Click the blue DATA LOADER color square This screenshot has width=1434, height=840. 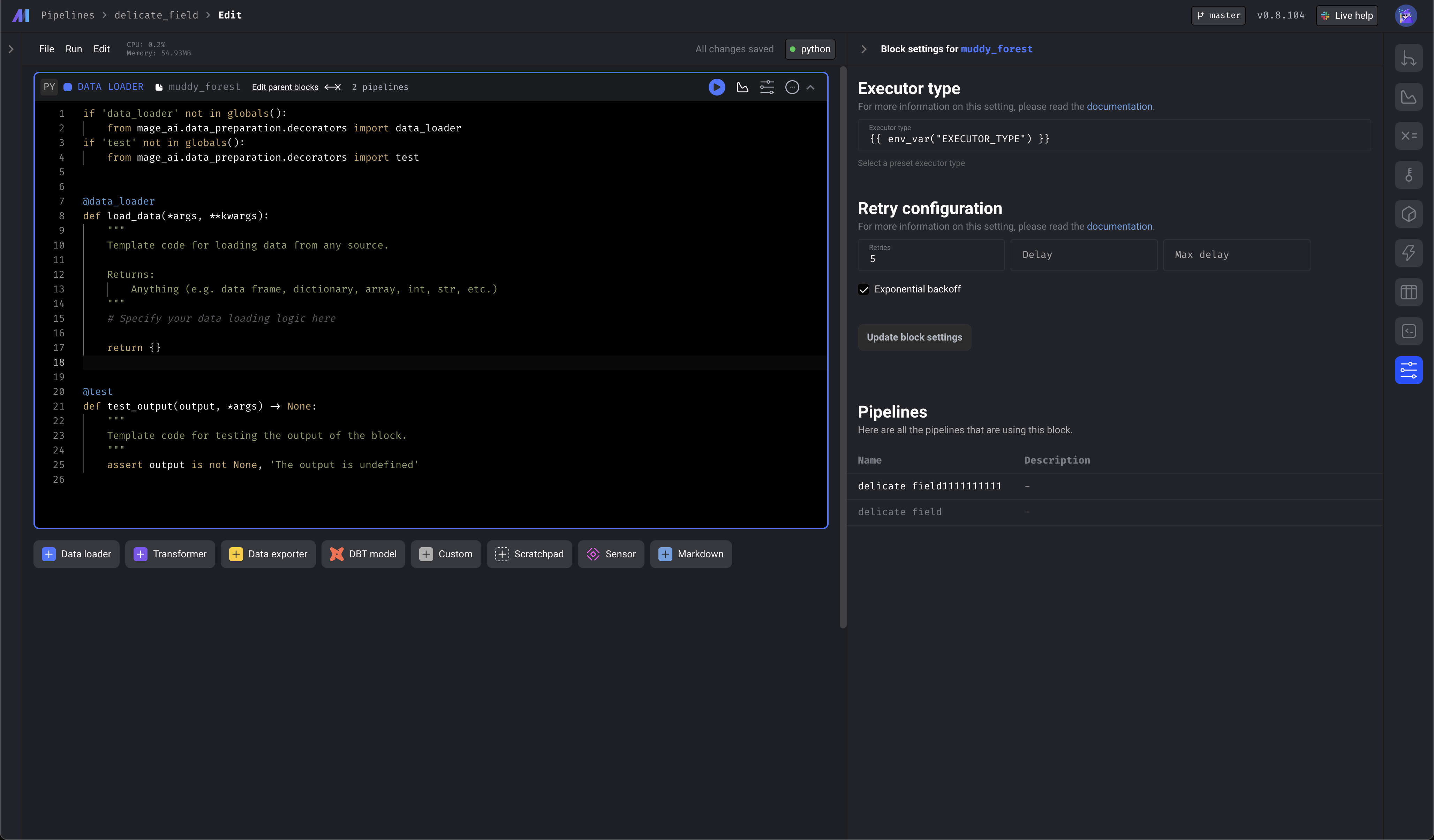click(68, 87)
